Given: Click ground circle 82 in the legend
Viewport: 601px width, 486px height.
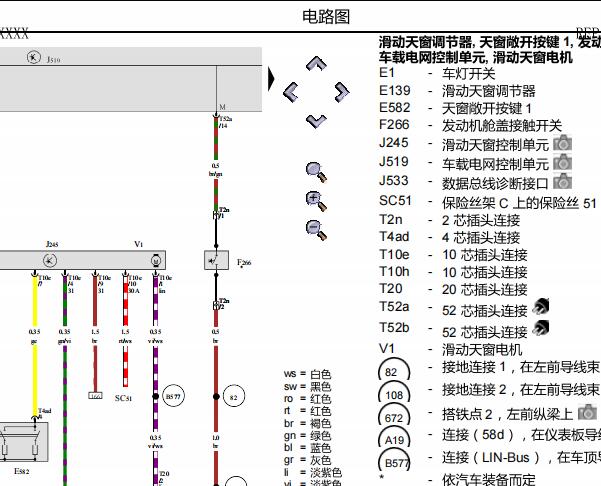Looking at the screenshot, I should (x=394, y=371).
